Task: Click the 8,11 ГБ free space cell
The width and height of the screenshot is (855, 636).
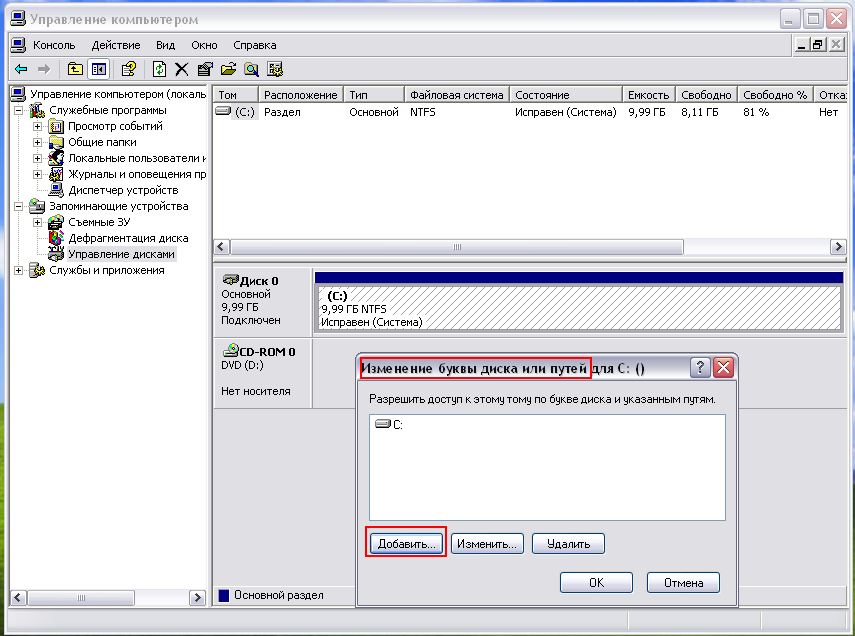Action: tap(699, 112)
